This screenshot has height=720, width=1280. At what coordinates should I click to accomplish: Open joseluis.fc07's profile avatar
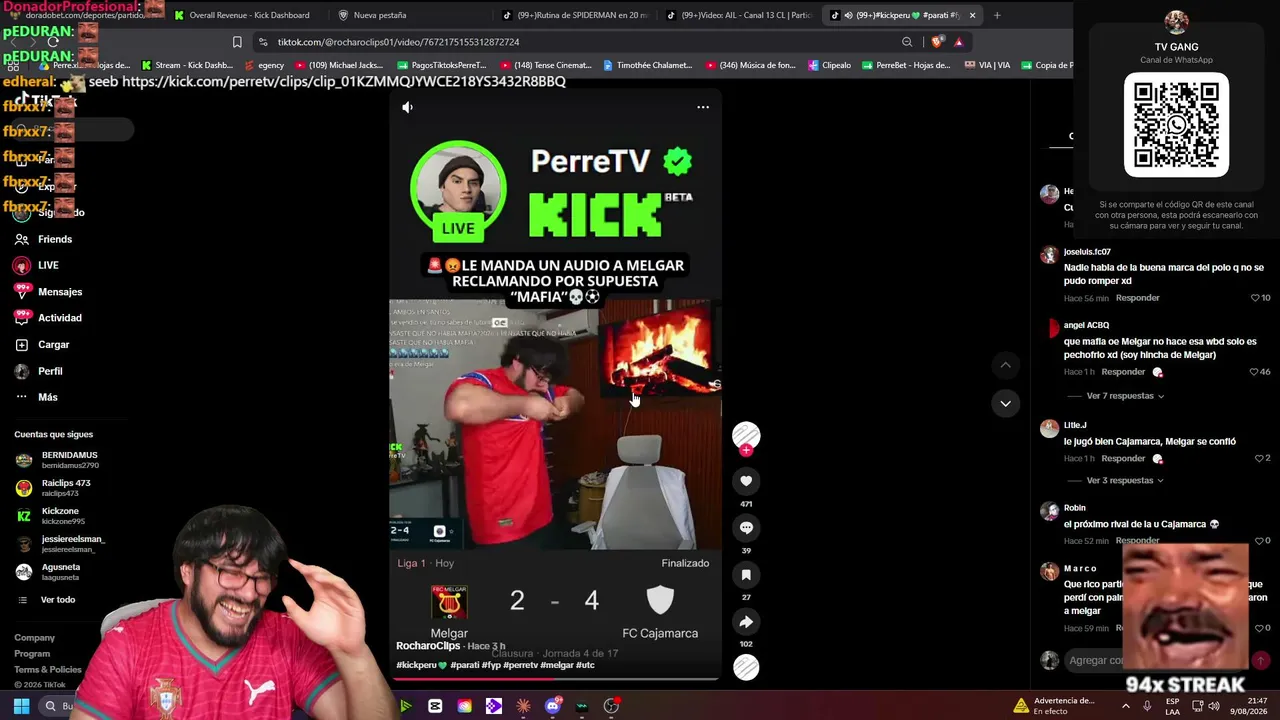click(1049, 255)
